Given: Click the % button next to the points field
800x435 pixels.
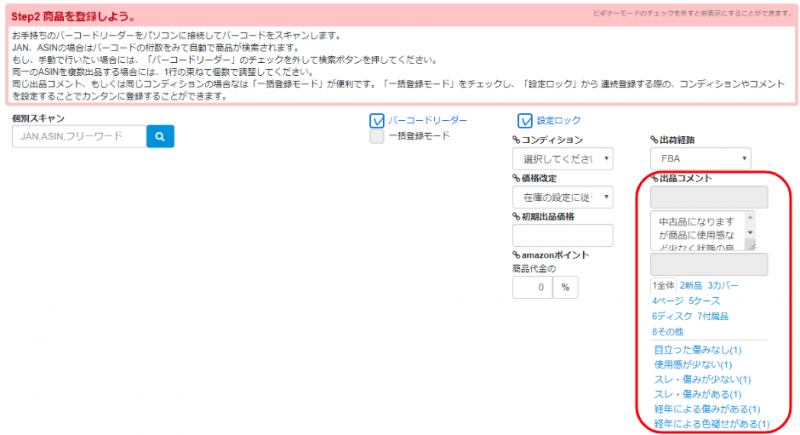Looking at the screenshot, I should click(x=565, y=287).
